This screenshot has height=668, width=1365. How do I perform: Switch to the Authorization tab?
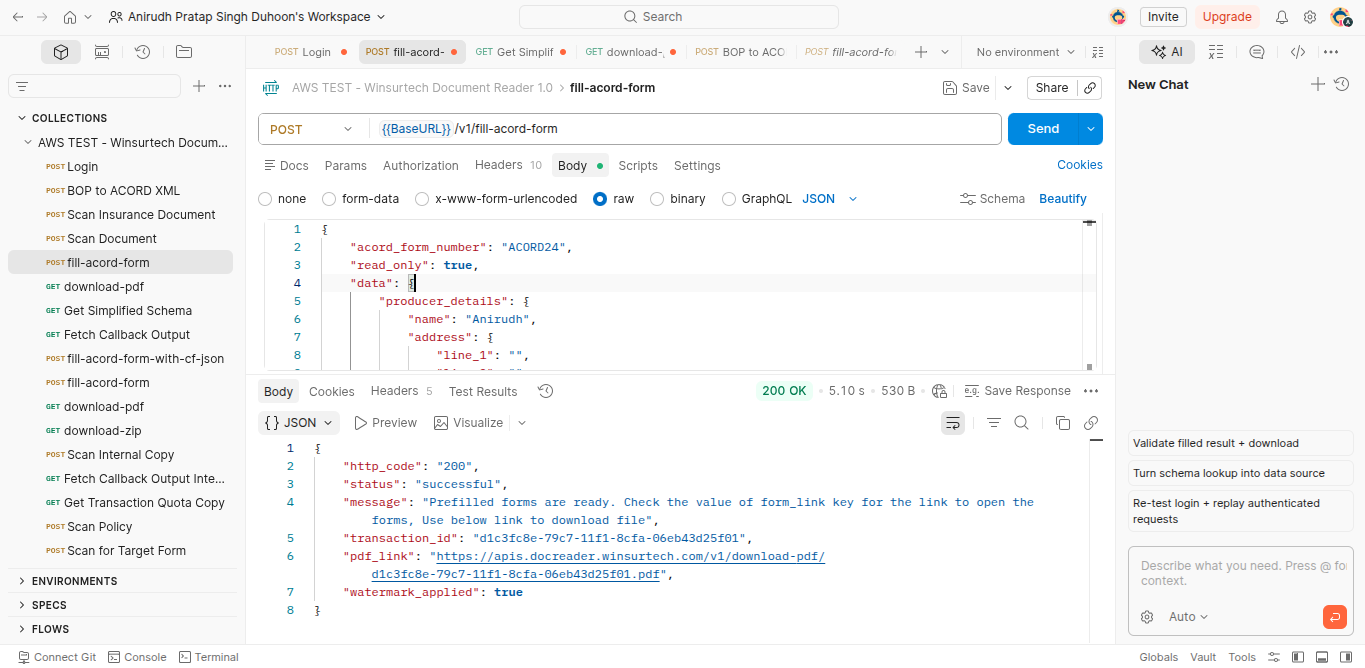(421, 166)
